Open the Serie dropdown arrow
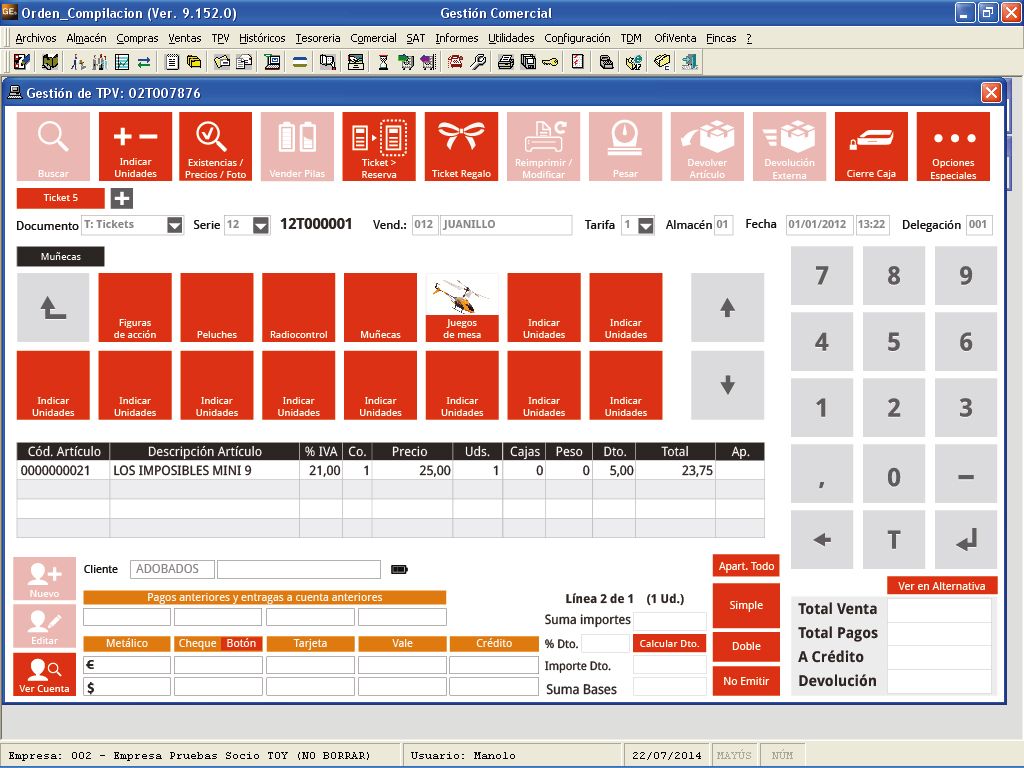The width and height of the screenshot is (1024, 768). [x=261, y=225]
